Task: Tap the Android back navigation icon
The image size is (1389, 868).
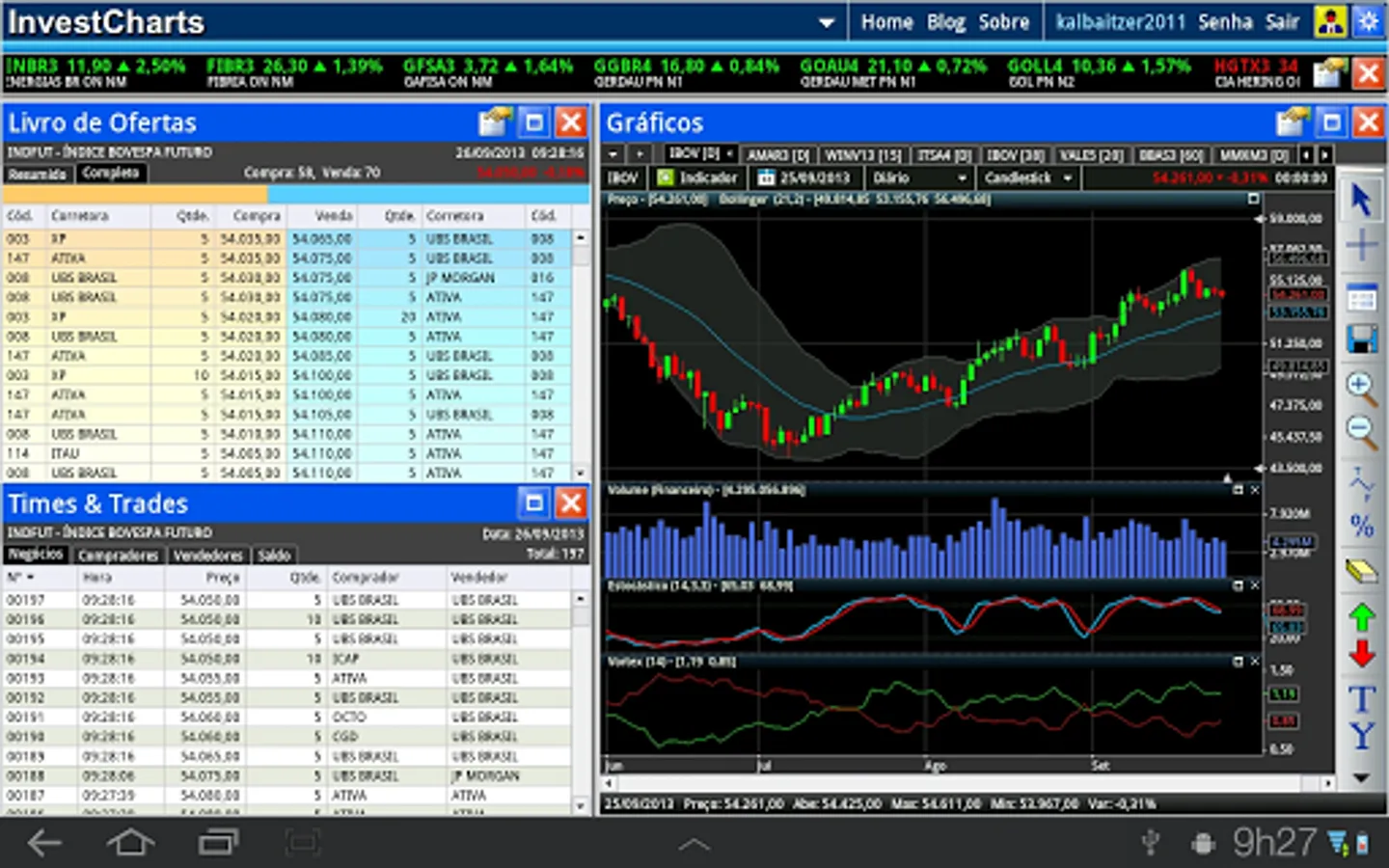Action: [44, 843]
